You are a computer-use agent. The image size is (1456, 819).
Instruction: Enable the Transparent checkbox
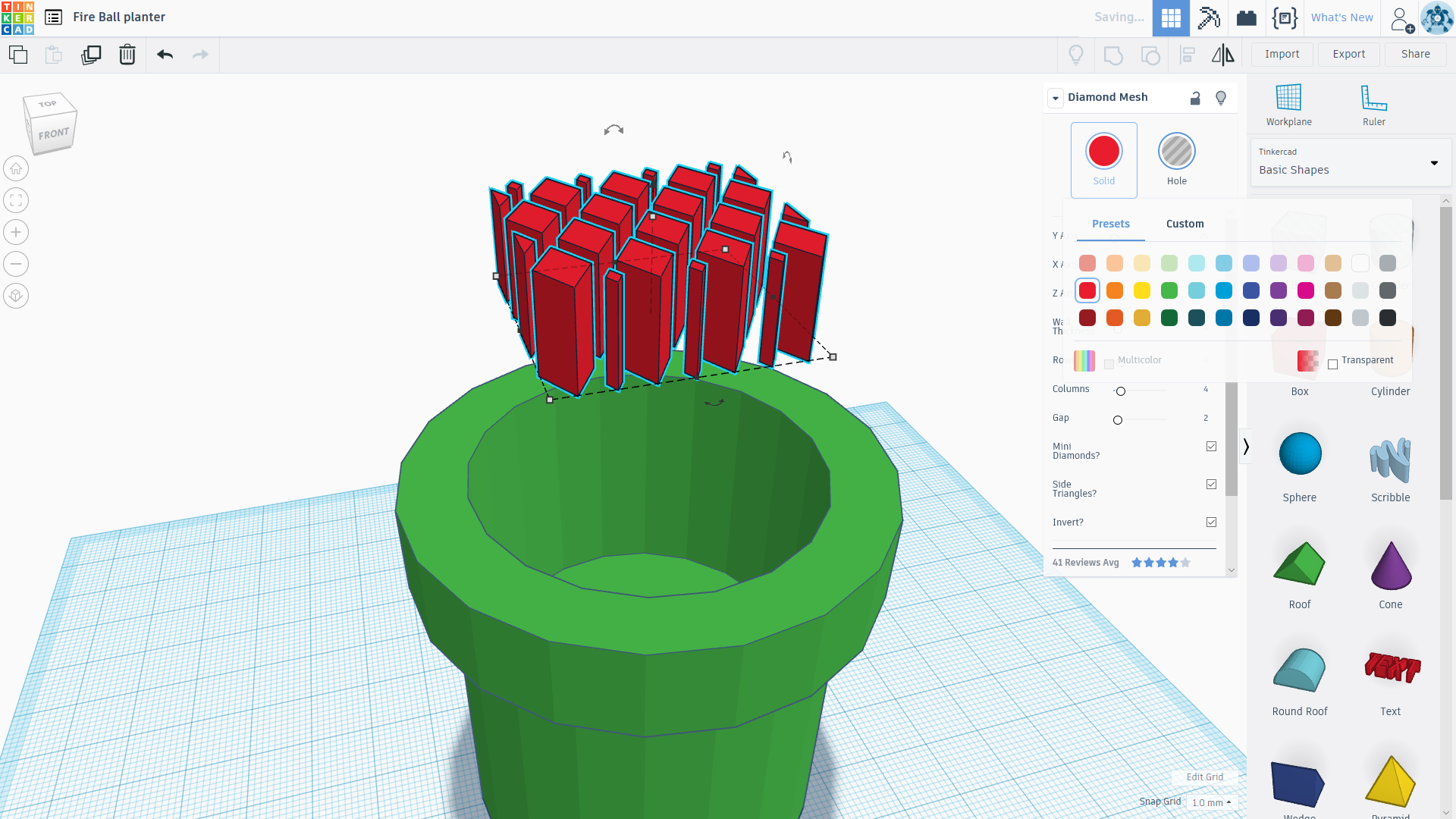pos(1332,364)
